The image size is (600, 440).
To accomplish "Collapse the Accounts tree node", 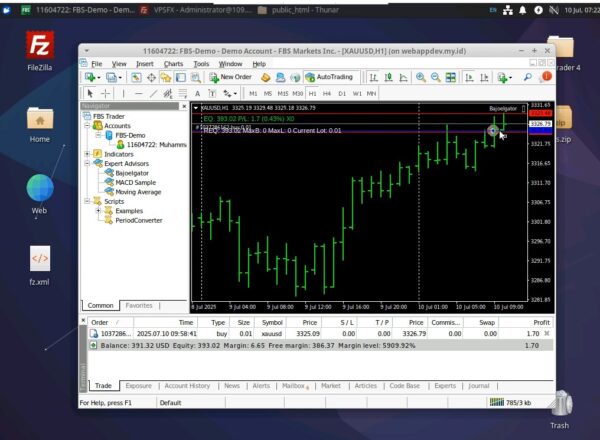I will tap(87, 125).
